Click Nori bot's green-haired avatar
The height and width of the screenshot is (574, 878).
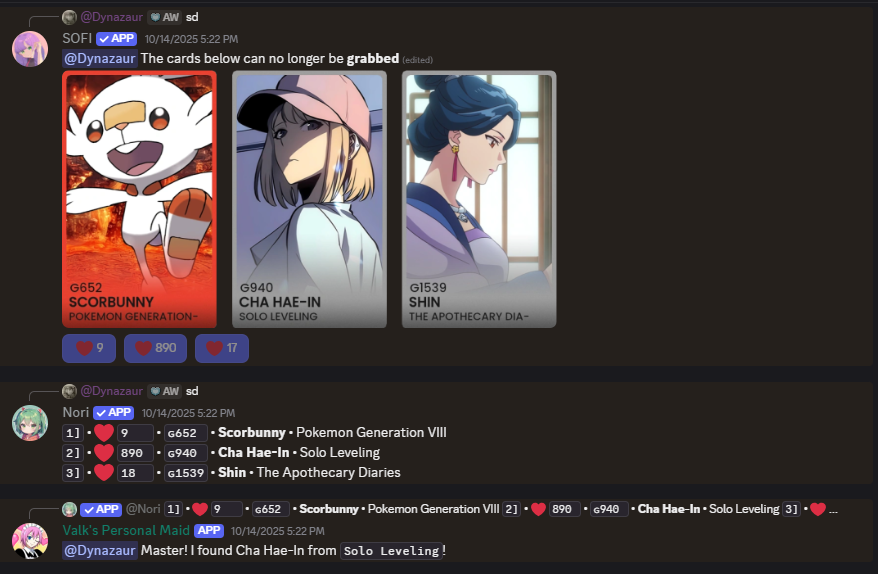tap(30, 423)
